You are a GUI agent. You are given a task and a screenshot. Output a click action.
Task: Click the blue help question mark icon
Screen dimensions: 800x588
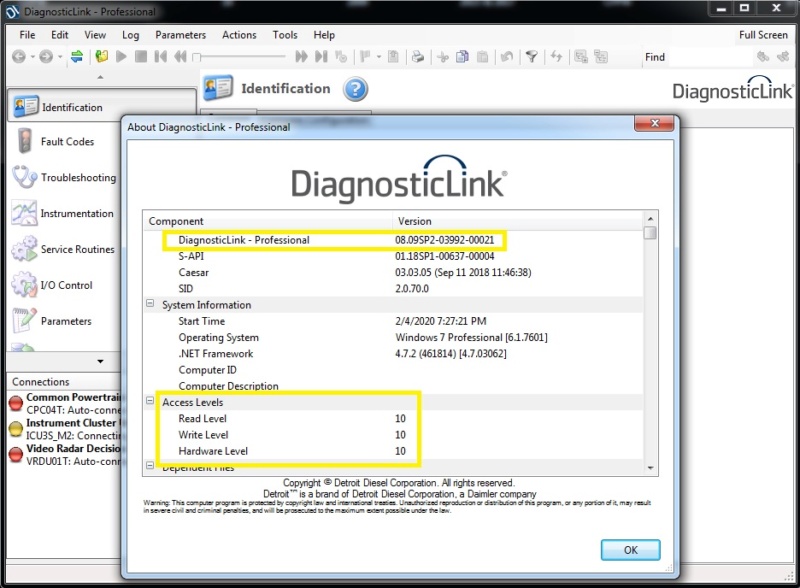click(355, 89)
